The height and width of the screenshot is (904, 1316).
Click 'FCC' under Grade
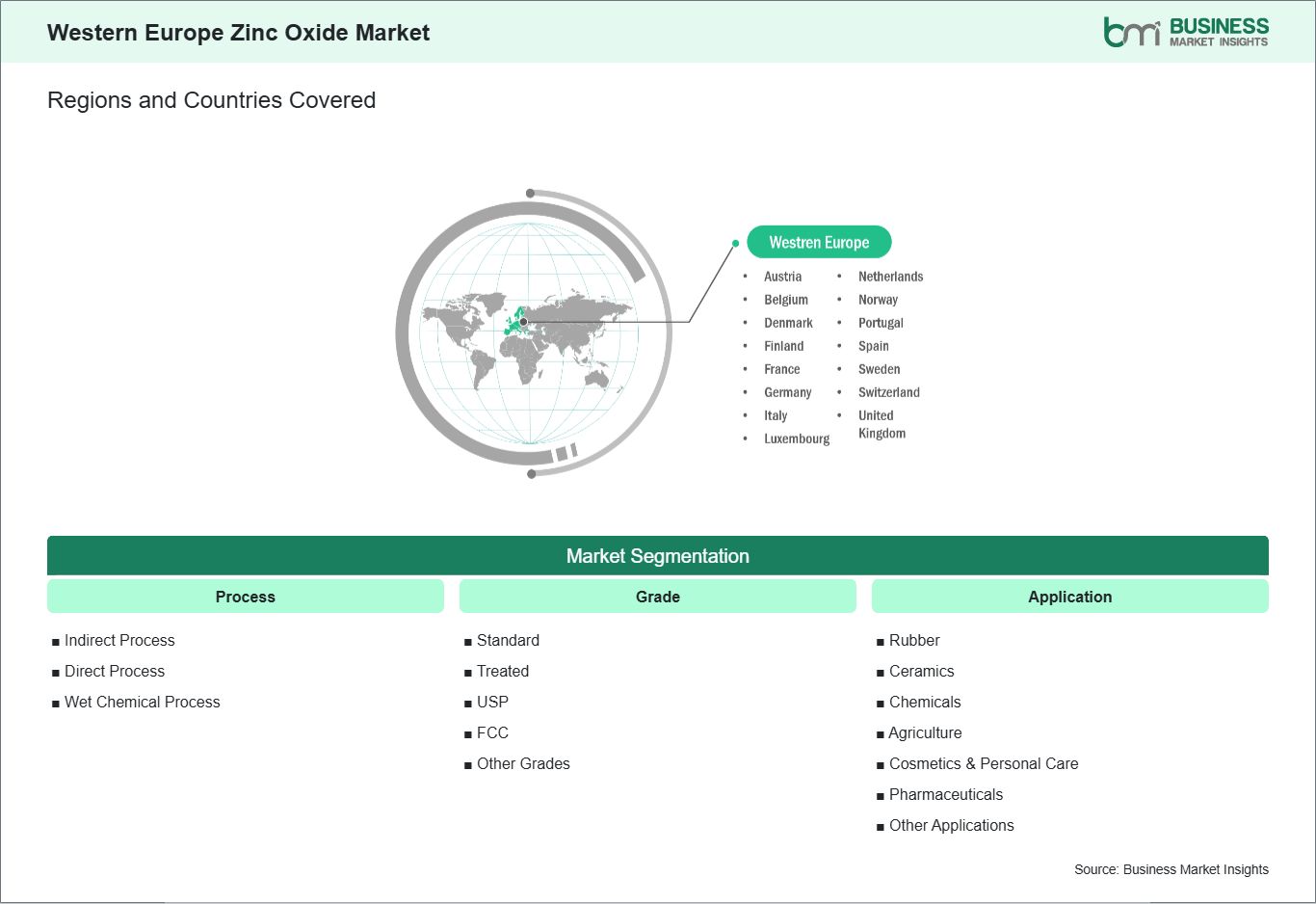coord(492,732)
